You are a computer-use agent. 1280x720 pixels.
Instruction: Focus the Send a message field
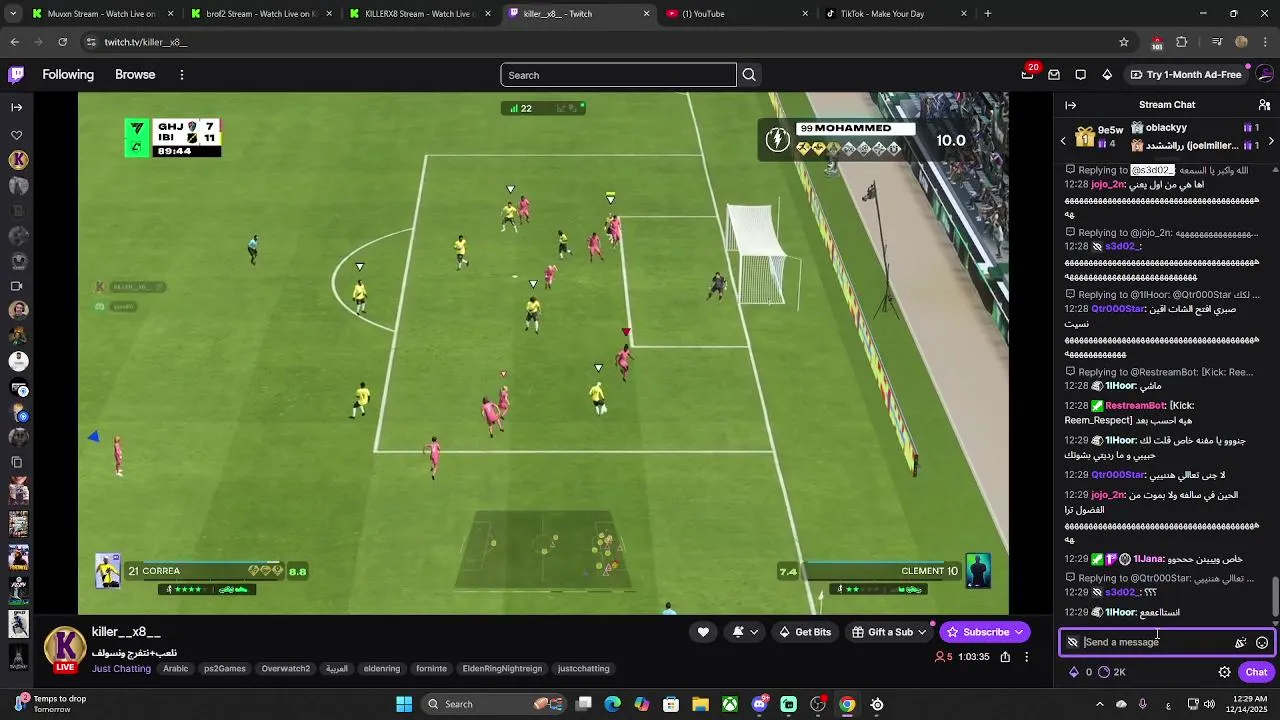click(1155, 643)
